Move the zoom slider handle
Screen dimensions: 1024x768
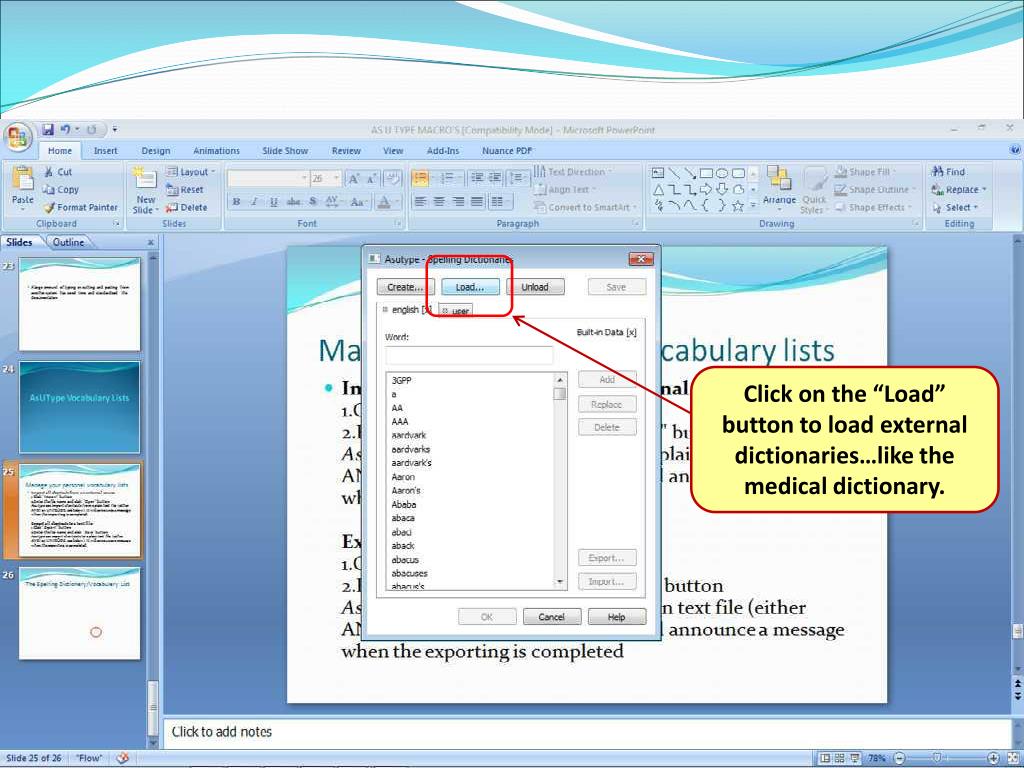point(938,758)
